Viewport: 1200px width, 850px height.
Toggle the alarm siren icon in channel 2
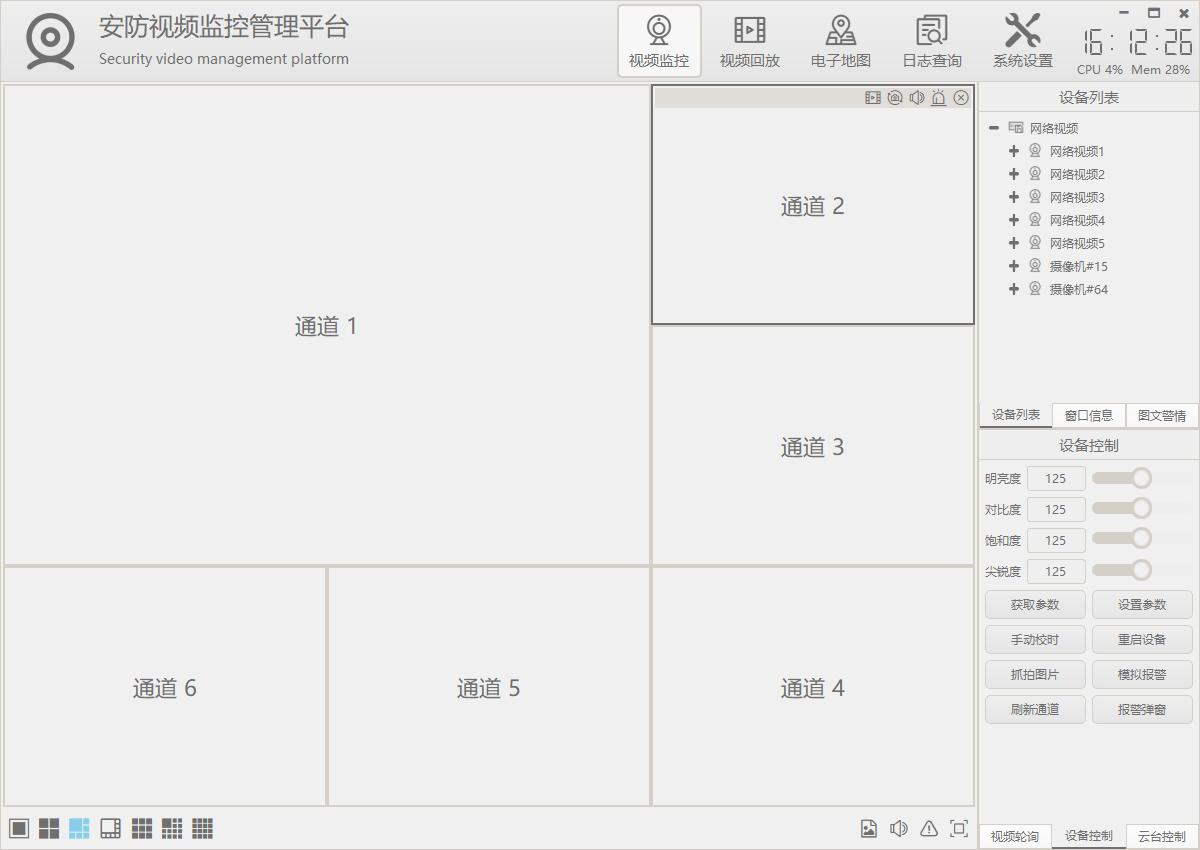[x=939, y=97]
